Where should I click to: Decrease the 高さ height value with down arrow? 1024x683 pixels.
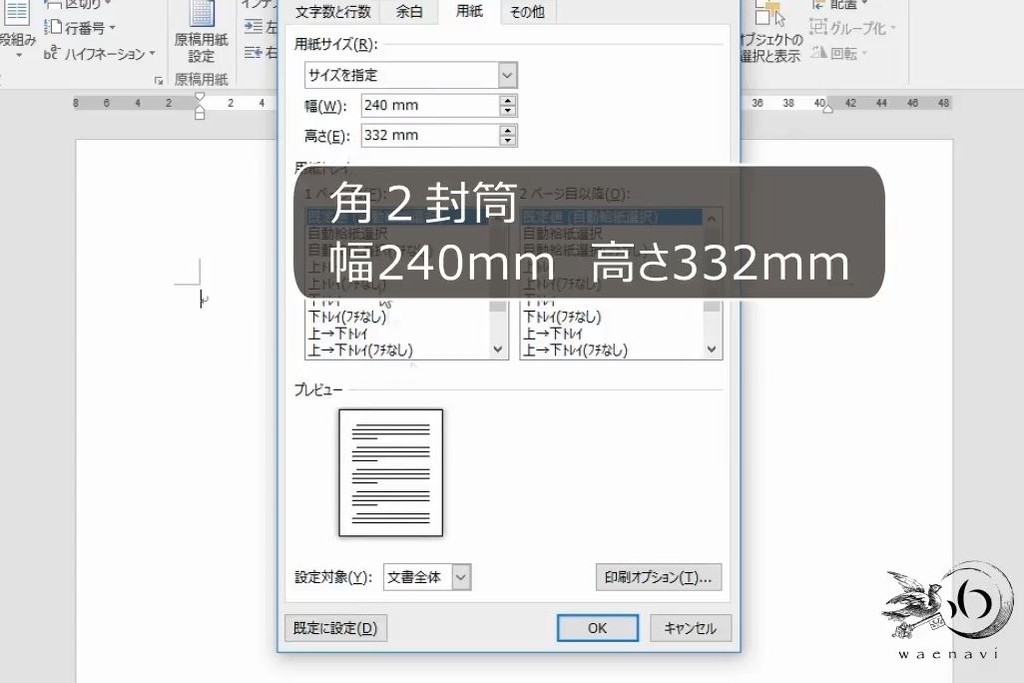[x=507, y=141]
